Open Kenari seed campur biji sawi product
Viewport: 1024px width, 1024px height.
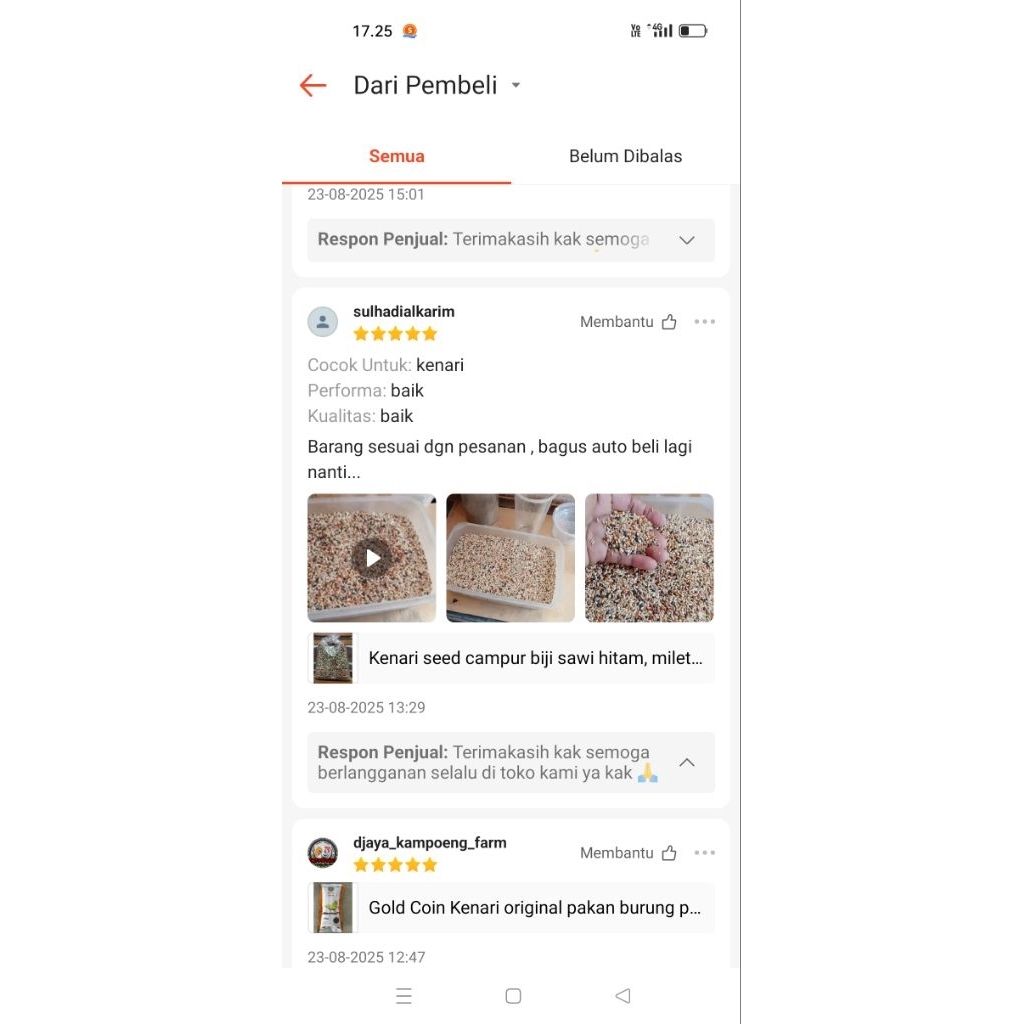pos(511,658)
